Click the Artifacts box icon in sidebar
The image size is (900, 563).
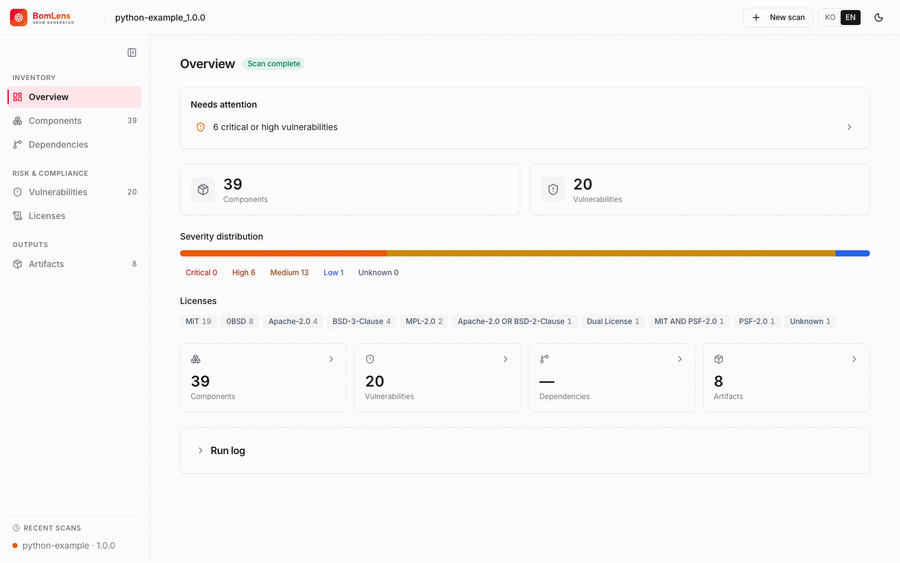[x=18, y=264]
